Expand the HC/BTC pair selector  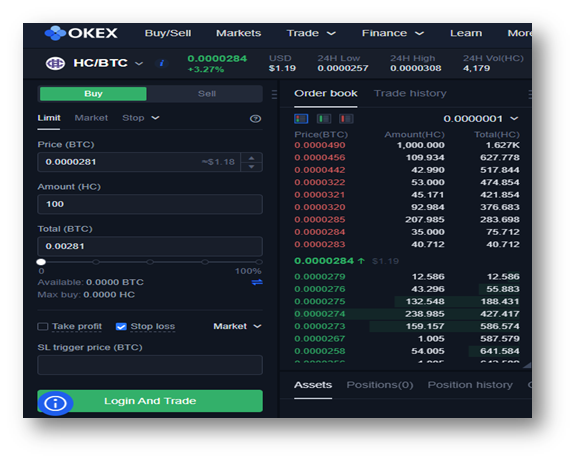tap(139, 63)
